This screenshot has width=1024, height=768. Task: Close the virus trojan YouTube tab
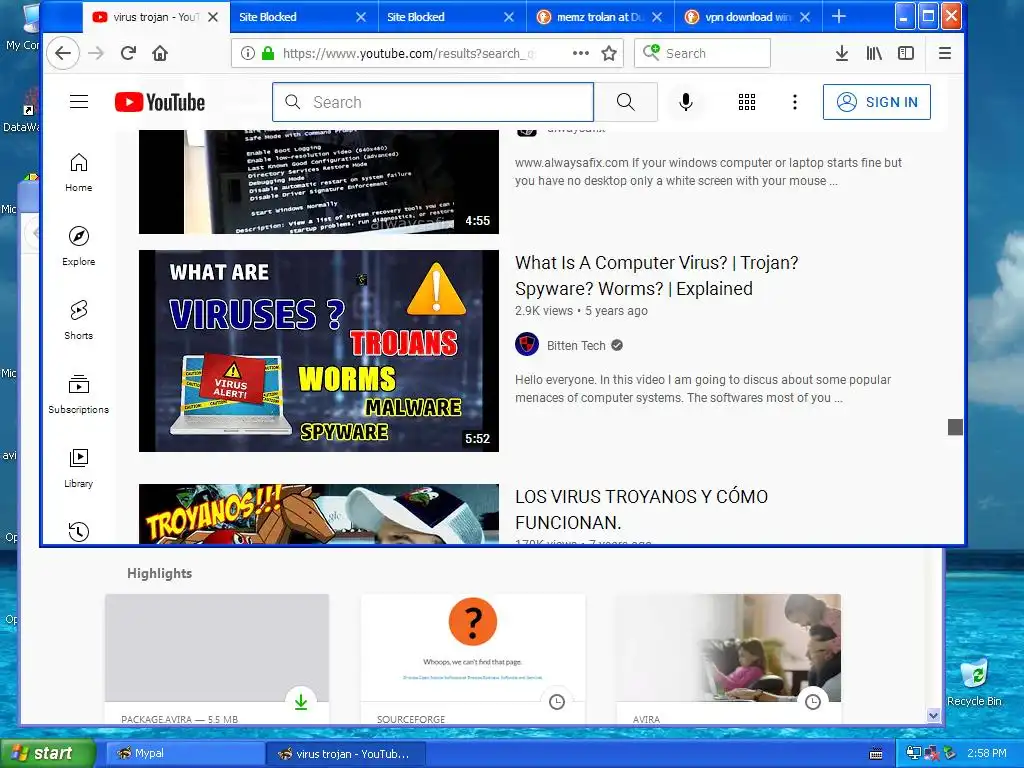click(x=213, y=17)
